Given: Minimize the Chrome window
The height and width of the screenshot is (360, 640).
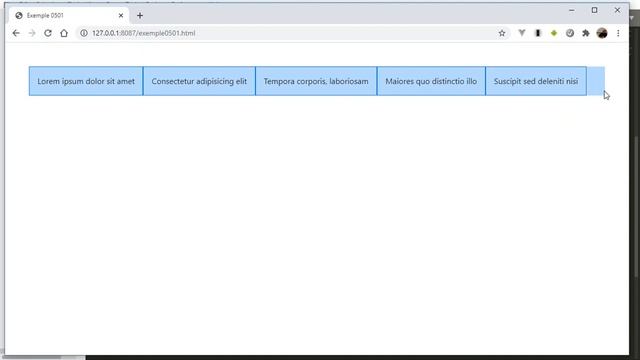Looking at the screenshot, I should [571, 10].
